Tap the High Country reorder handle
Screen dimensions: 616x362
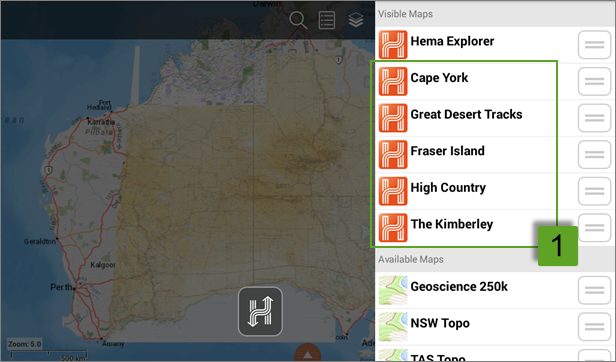coord(594,191)
